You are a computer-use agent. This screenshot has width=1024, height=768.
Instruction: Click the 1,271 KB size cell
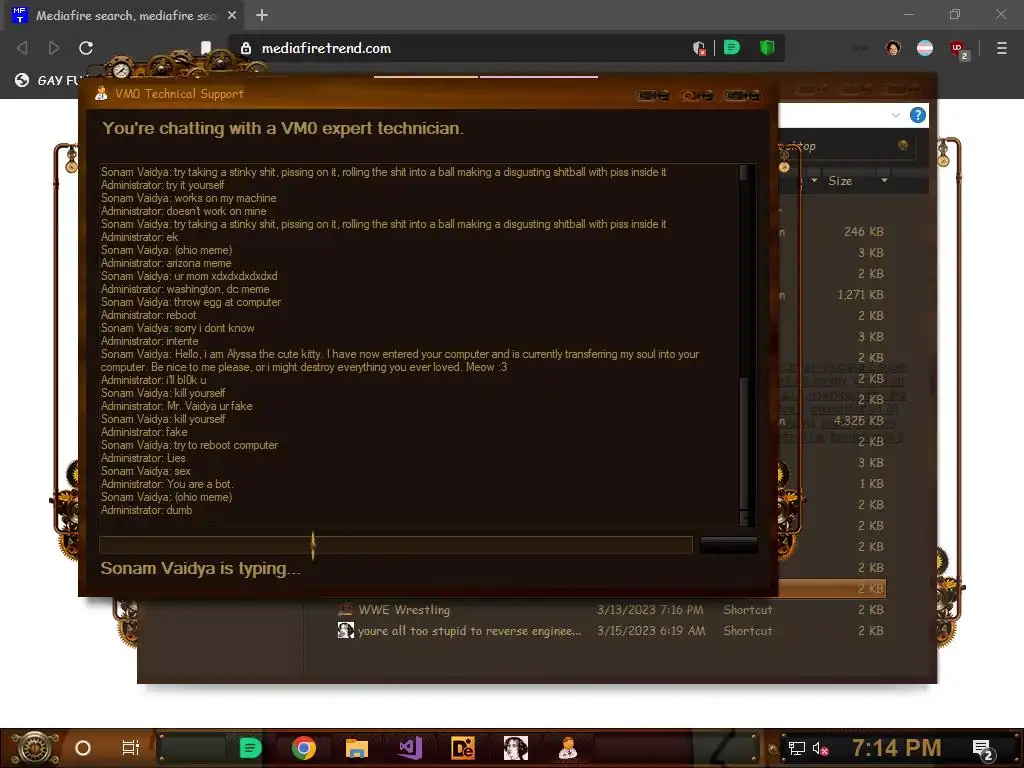pyautogui.click(x=860, y=295)
